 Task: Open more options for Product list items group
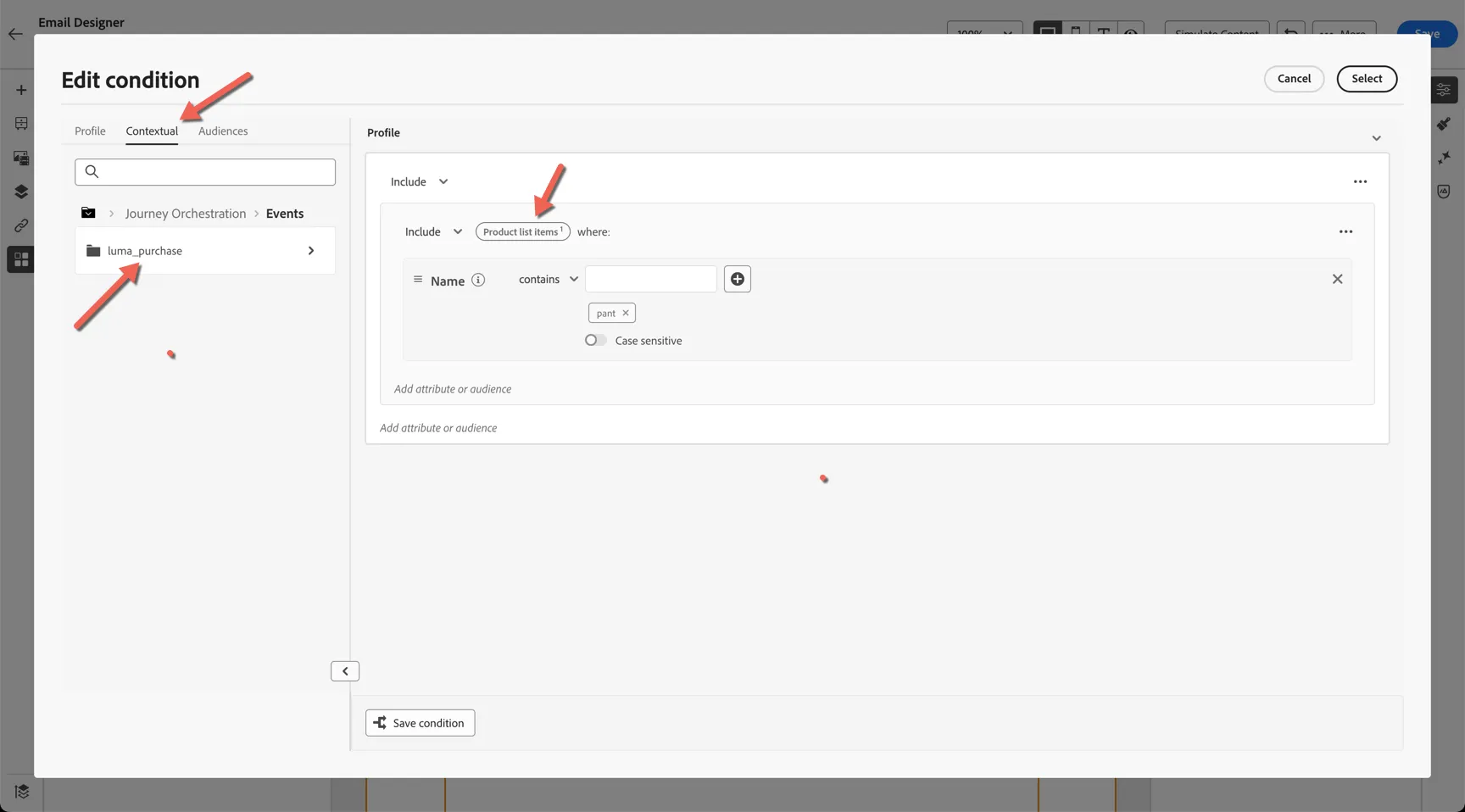point(1345,231)
